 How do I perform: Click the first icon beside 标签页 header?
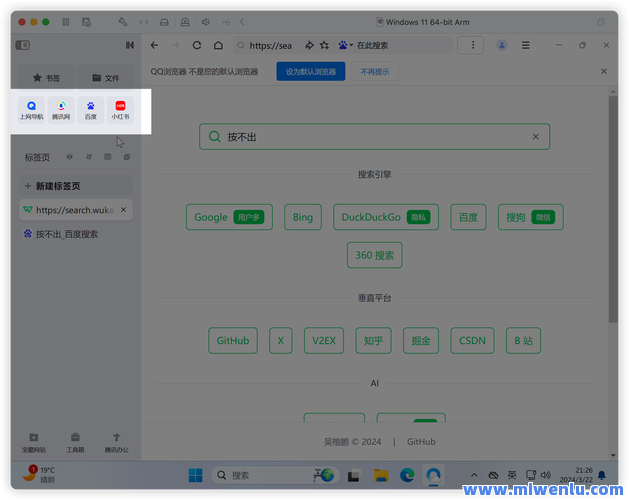coord(69,157)
